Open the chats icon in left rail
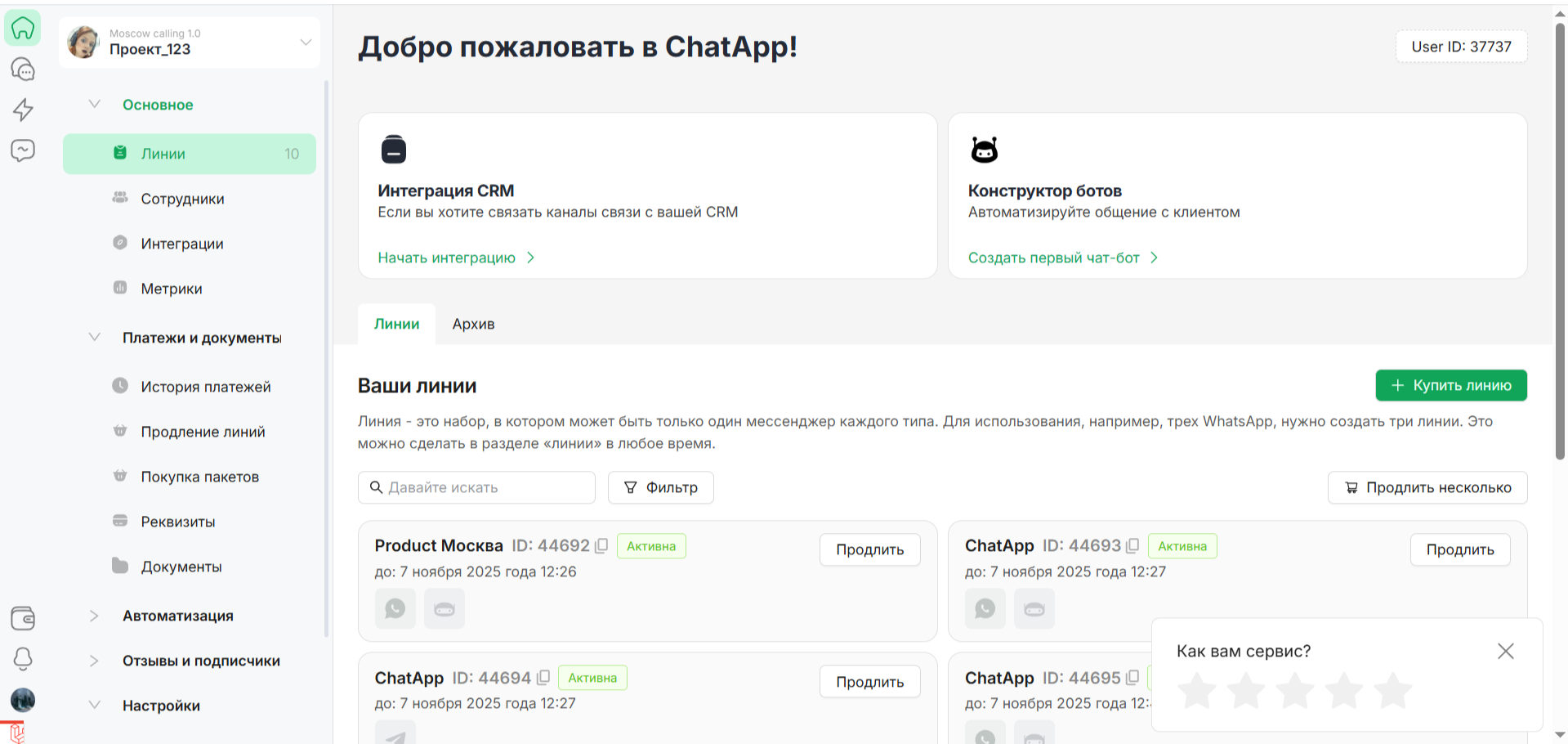The height and width of the screenshot is (744, 1568). [23, 69]
